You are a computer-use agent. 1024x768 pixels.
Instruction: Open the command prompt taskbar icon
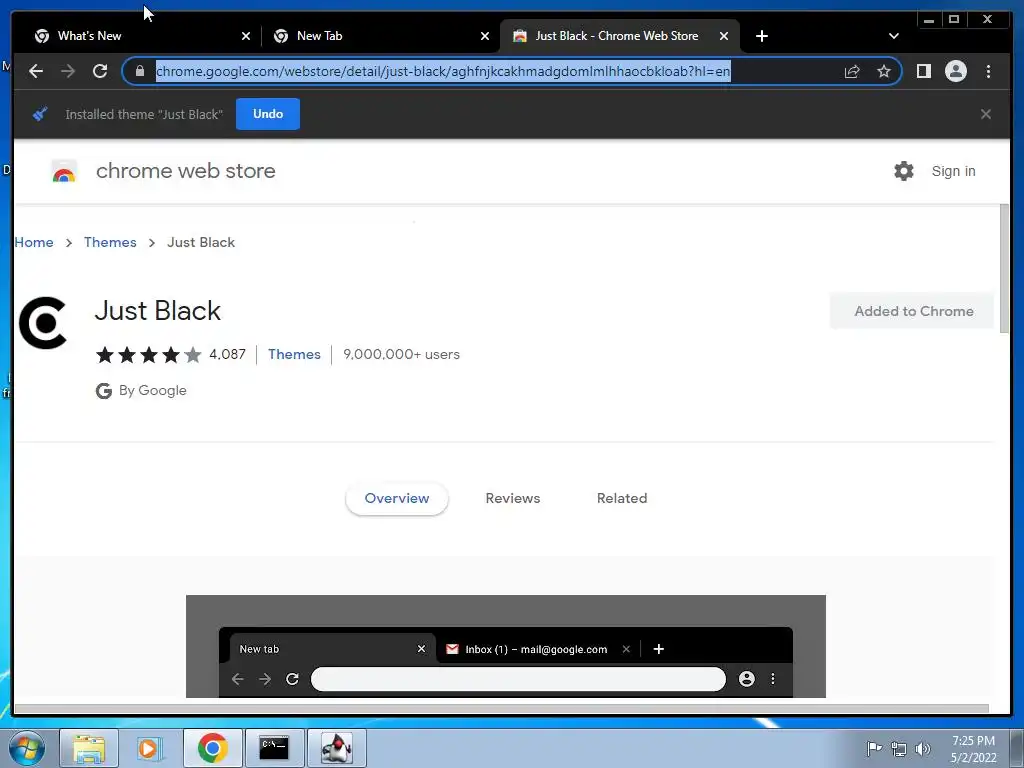[274, 748]
